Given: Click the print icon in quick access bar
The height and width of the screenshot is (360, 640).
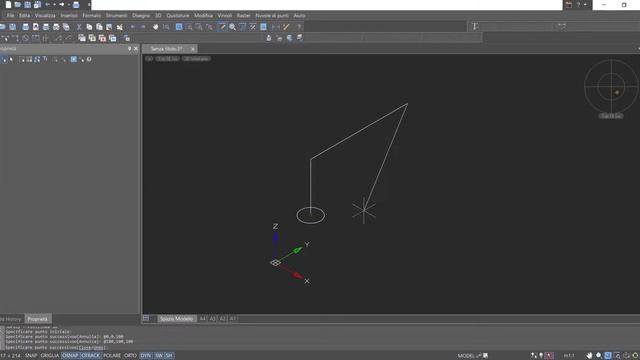Looking at the screenshot, I should [76, 5].
